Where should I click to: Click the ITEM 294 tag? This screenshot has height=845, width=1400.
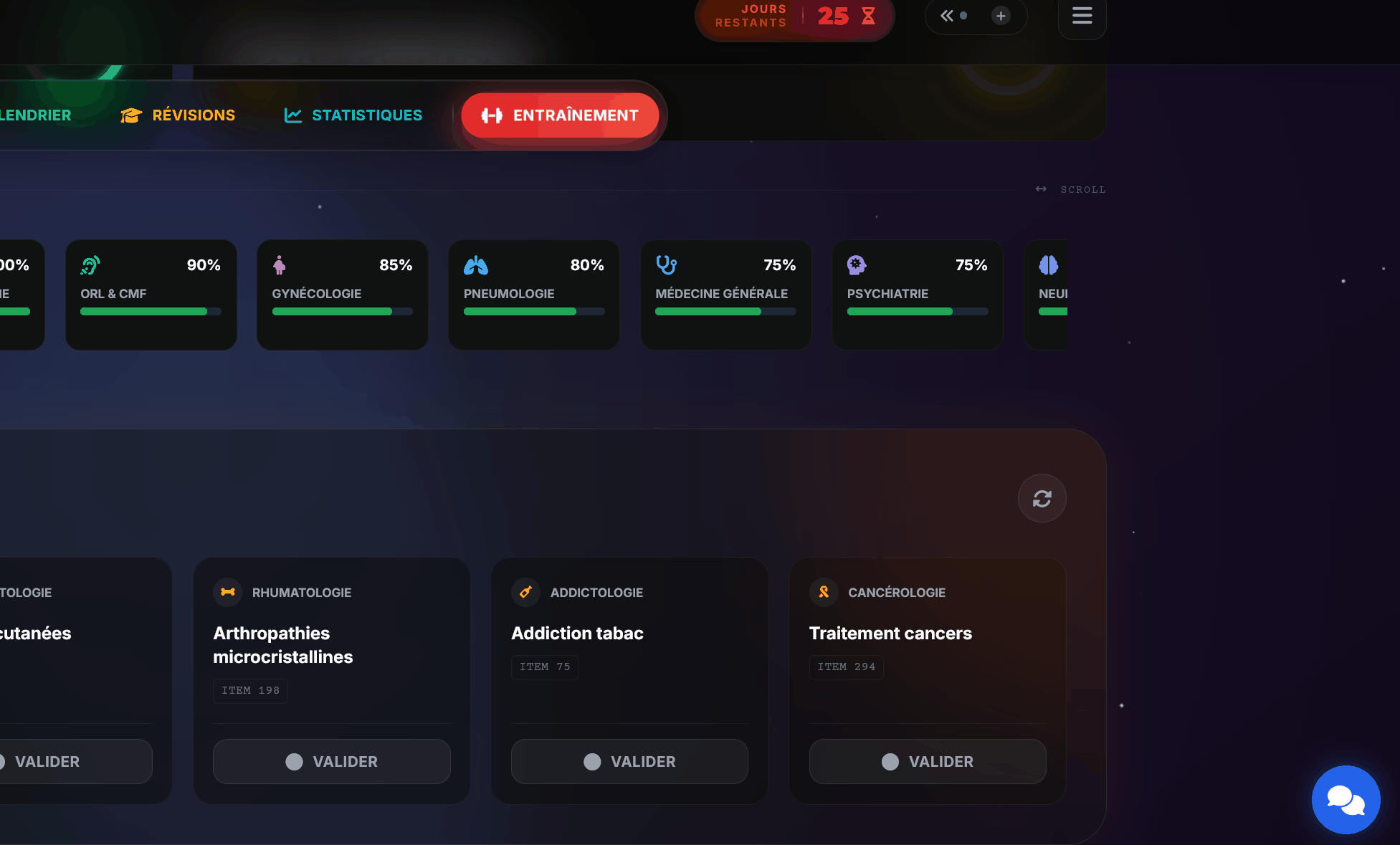[x=846, y=667]
